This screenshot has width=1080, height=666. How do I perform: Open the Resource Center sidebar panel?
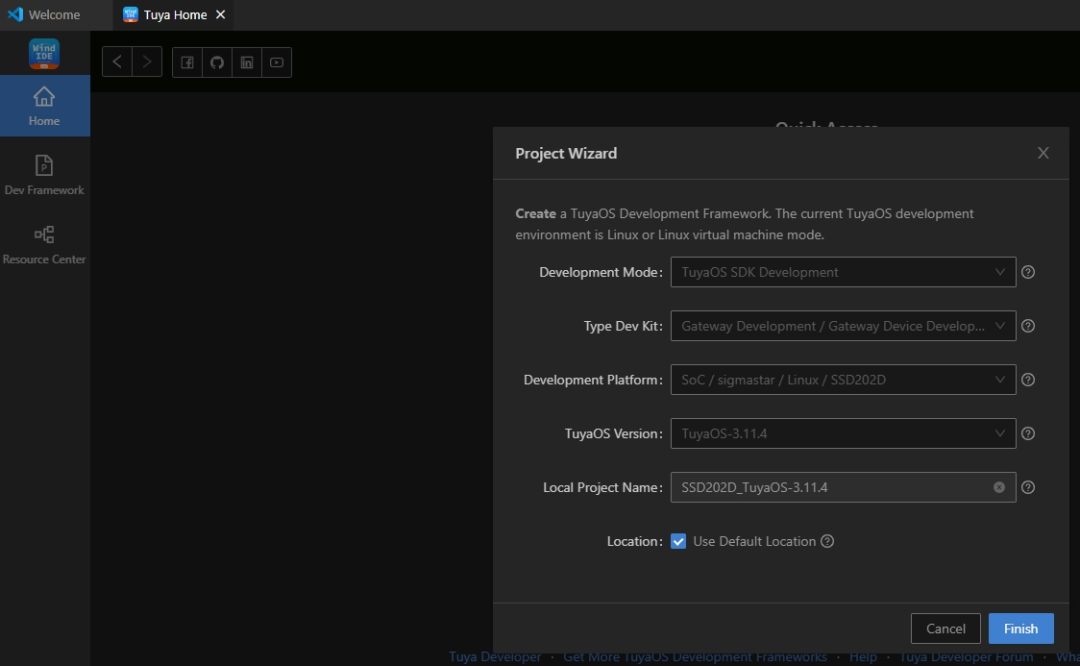44,244
